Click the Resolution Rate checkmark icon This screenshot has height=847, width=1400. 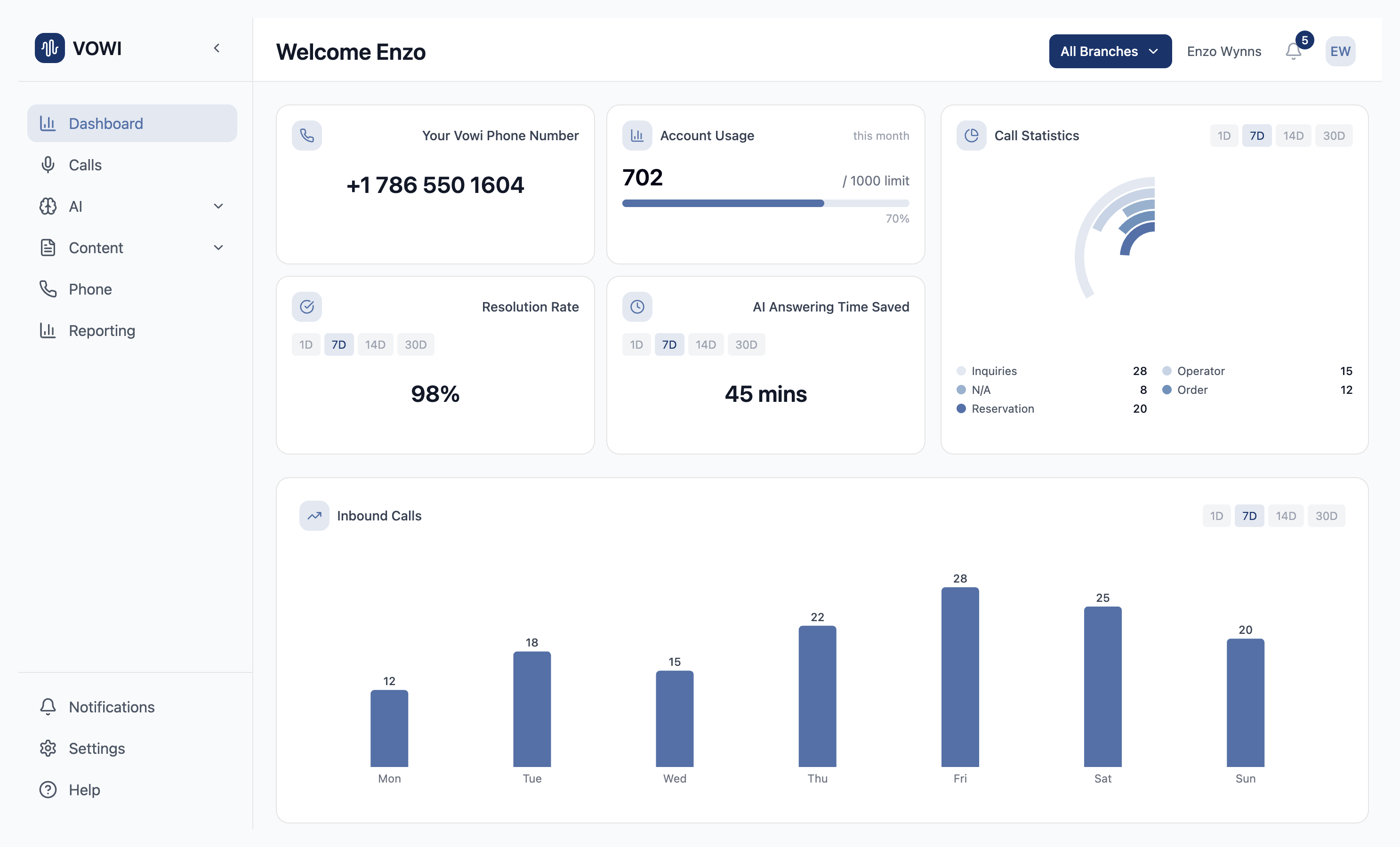pyautogui.click(x=307, y=307)
